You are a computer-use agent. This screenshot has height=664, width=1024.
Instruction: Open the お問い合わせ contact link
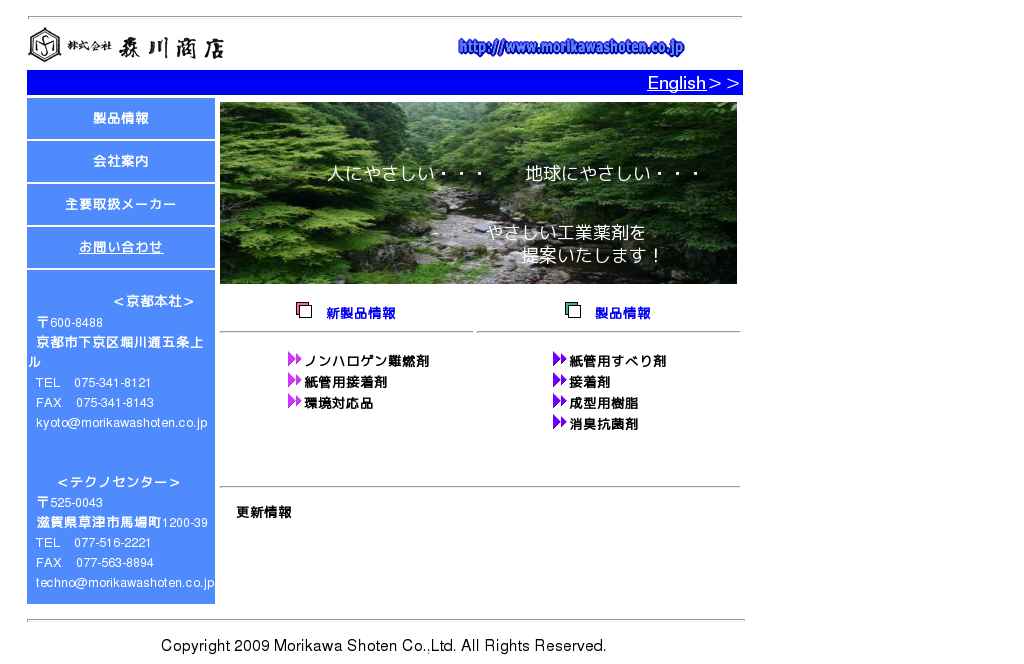(121, 247)
